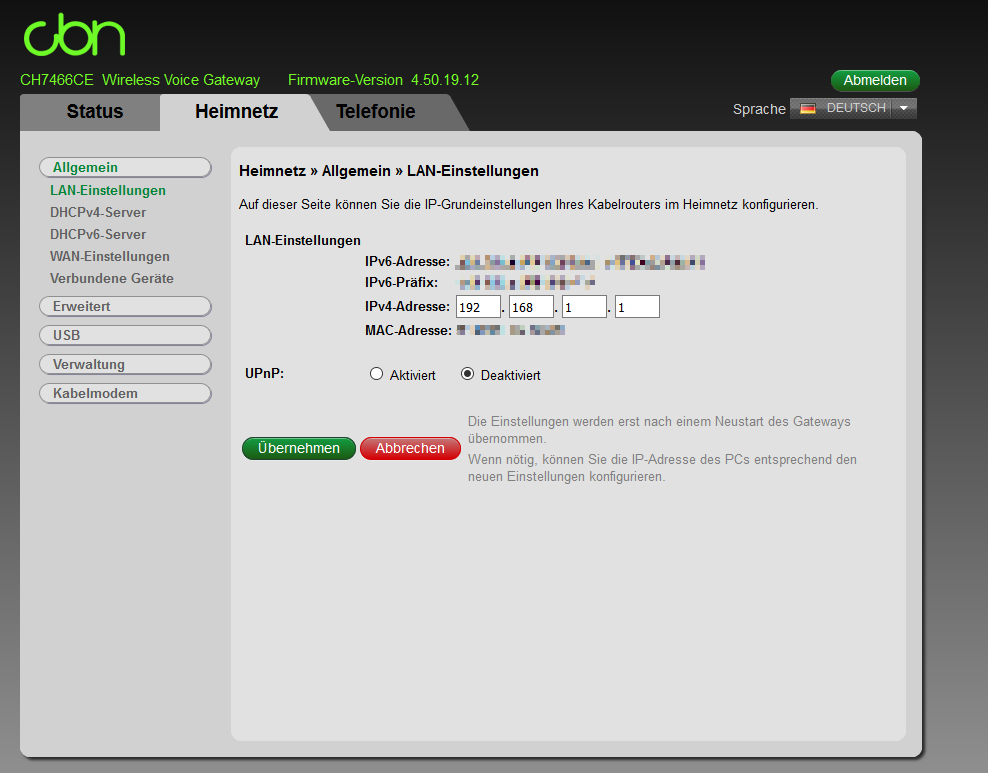Enable UPnP by selecting Aktiviert
This screenshot has height=773, width=988.
(x=376, y=373)
